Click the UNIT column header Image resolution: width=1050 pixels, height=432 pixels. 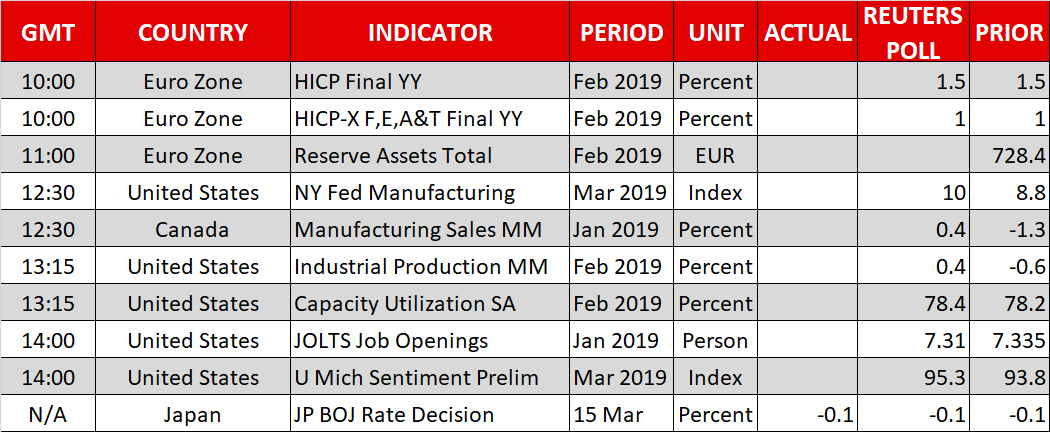coord(715,32)
